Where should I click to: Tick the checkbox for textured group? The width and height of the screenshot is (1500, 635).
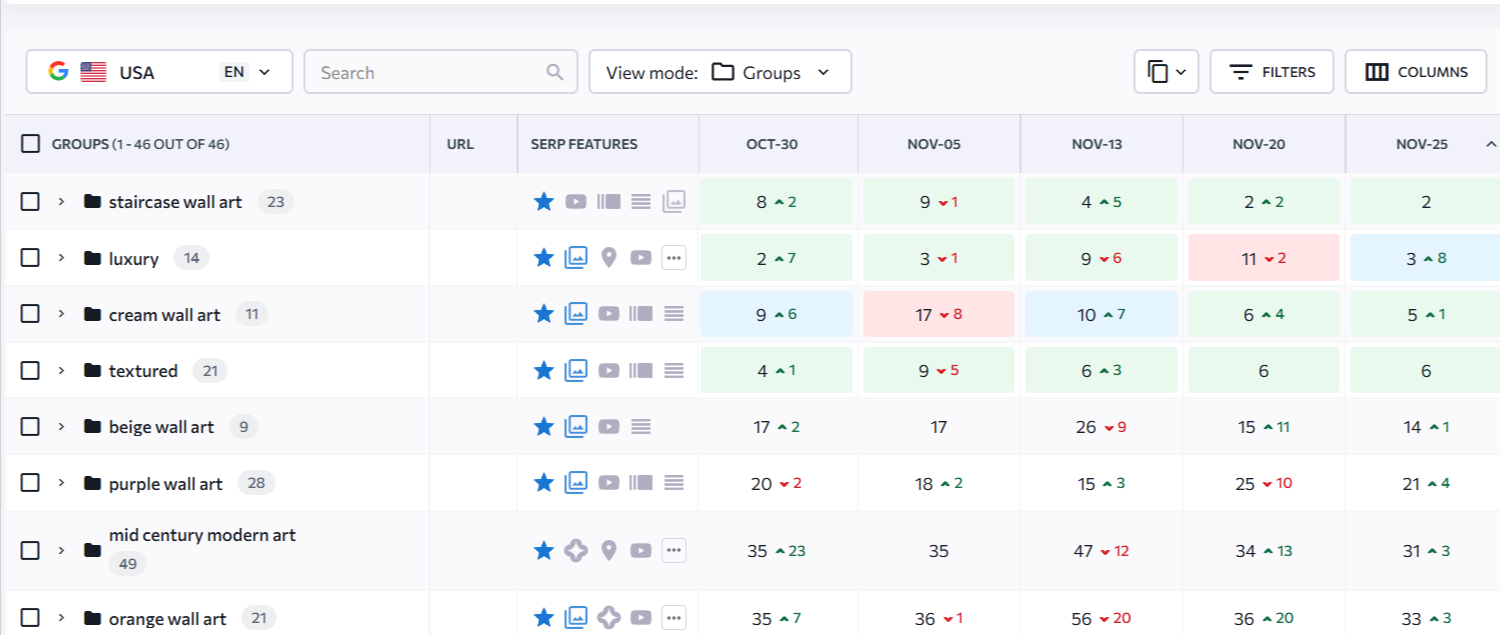(31, 371)
